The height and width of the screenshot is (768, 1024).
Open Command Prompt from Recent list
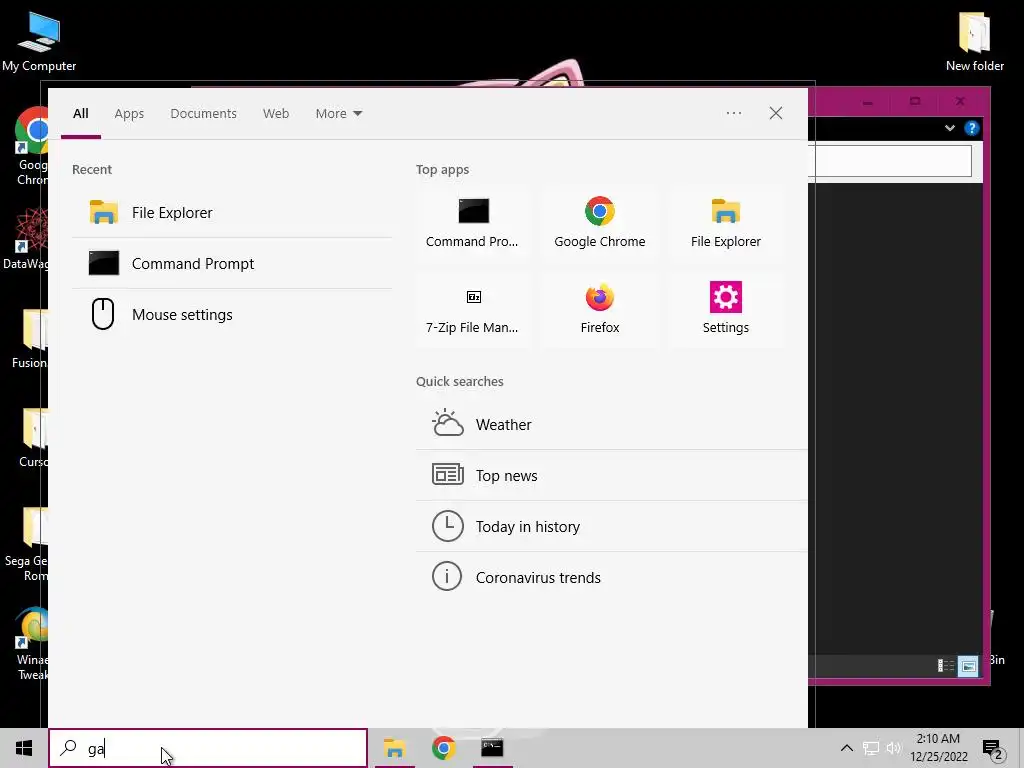point(232,263)
